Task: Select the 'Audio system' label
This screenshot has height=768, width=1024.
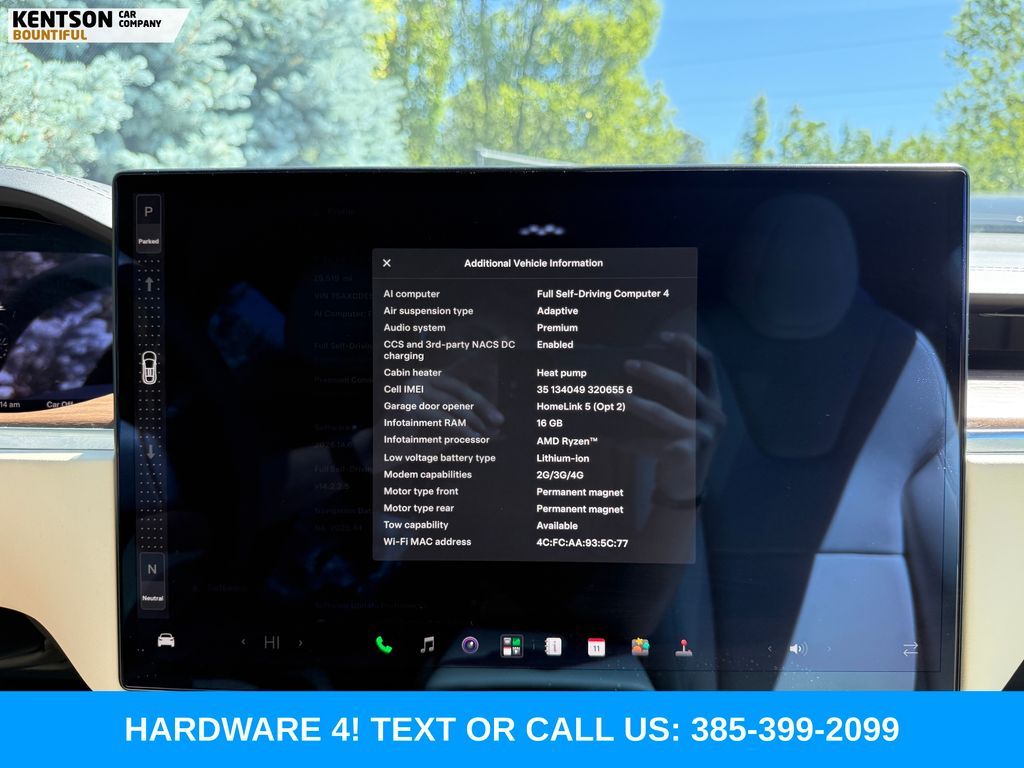Action: click(x=415, y=328)
